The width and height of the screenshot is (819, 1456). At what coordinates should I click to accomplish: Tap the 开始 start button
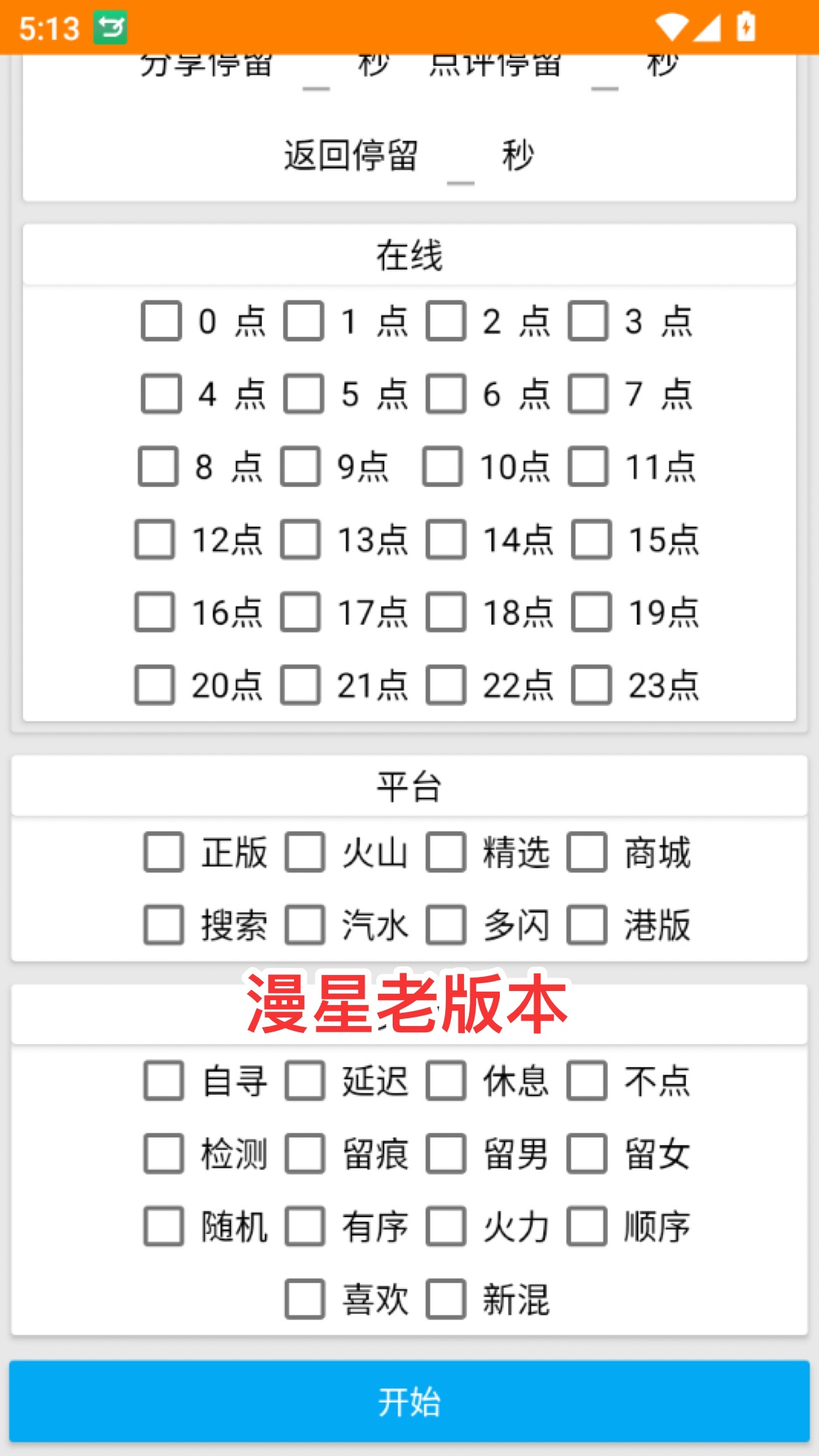[409, 1401]
